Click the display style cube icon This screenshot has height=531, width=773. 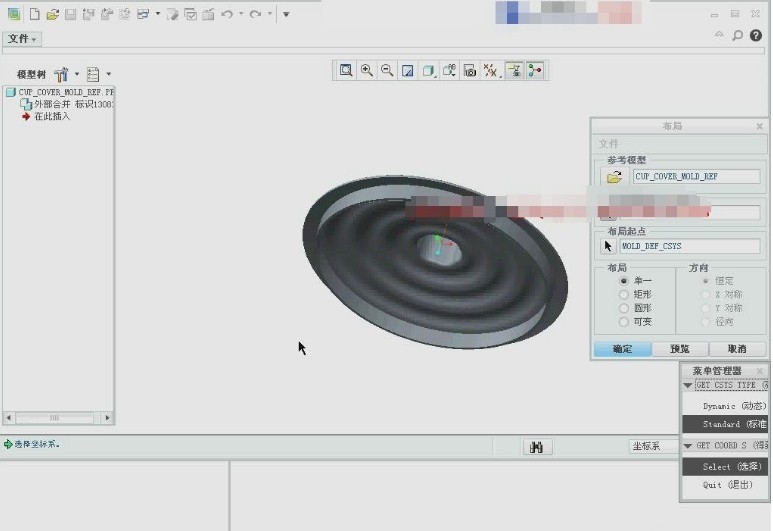(428, 71)
